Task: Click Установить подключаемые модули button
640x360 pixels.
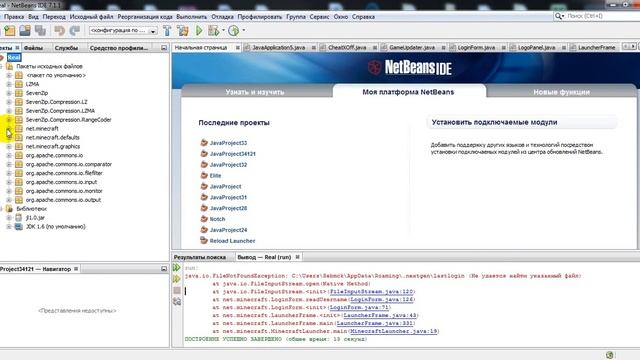Action: coord(522,122)
